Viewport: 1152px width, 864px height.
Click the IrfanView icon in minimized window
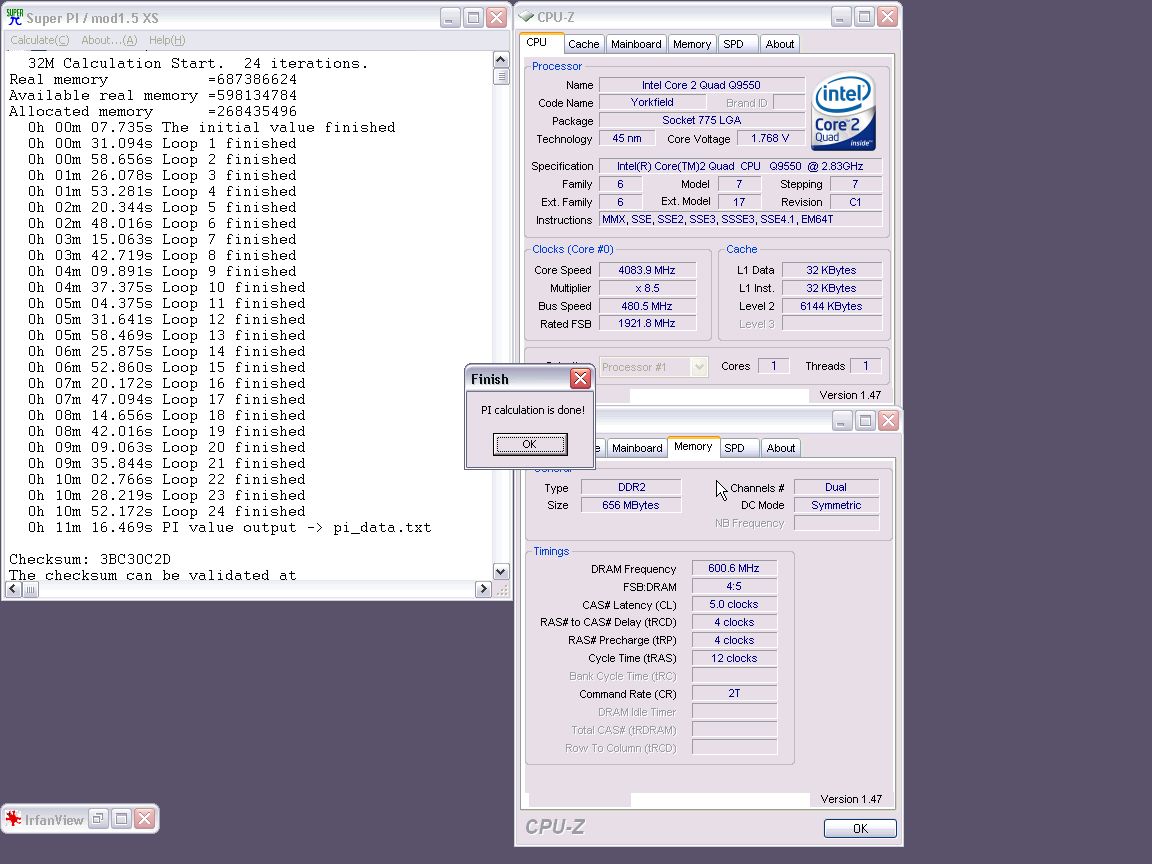coord(13,818)
